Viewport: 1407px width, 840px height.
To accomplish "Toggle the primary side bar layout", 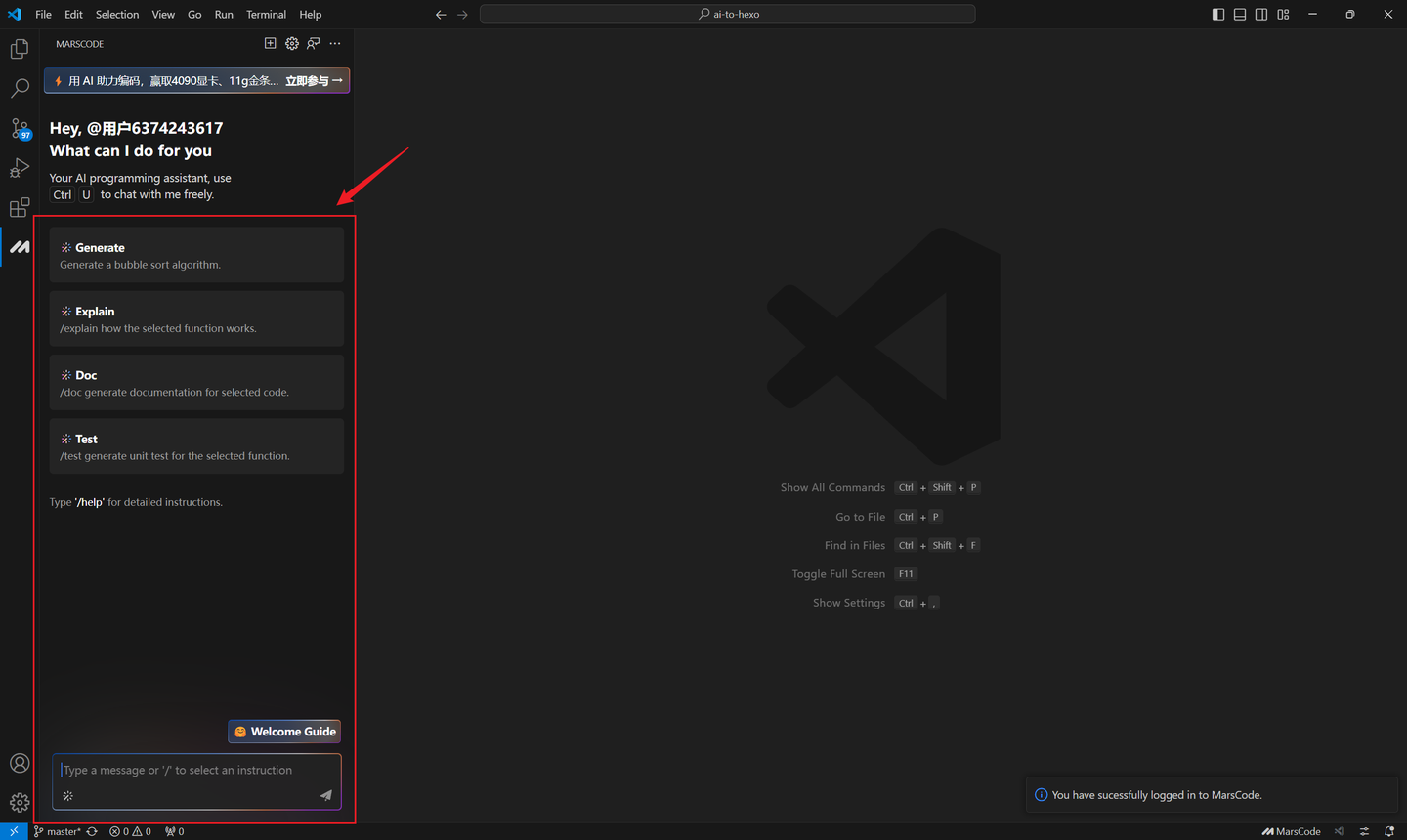I will 1218,15.
